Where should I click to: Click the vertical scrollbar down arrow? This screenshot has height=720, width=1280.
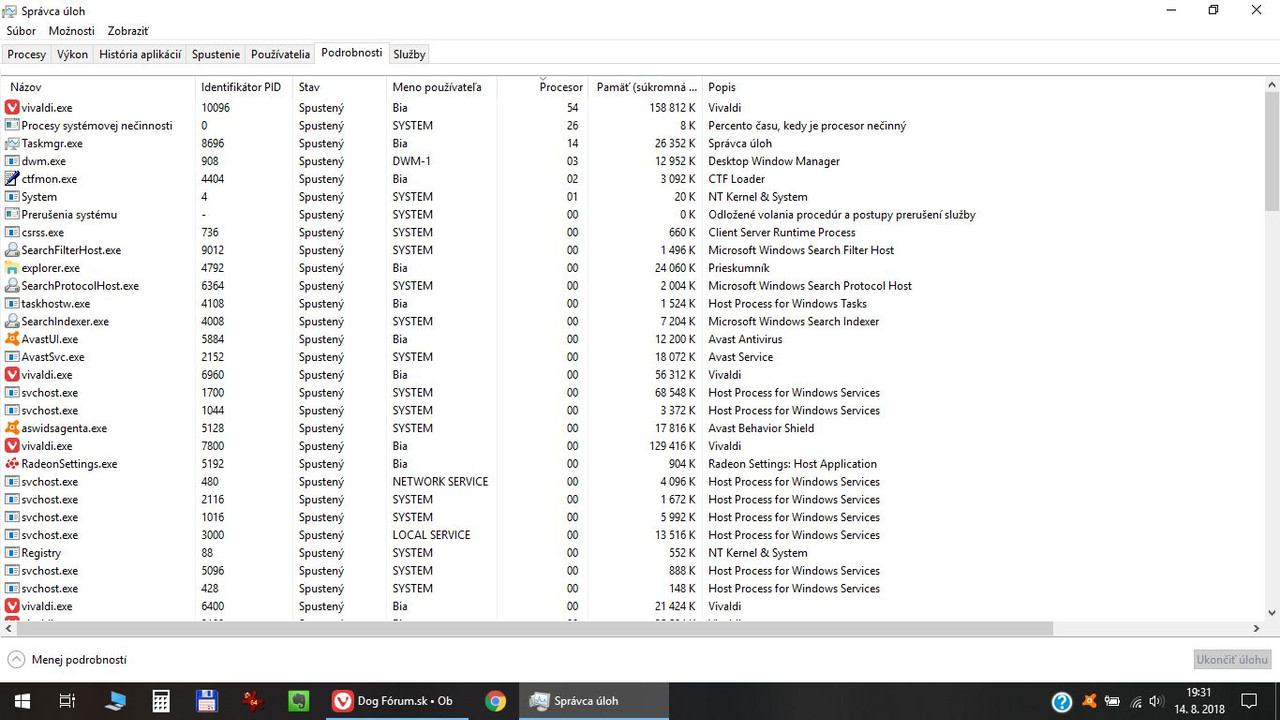[1272, 612]
